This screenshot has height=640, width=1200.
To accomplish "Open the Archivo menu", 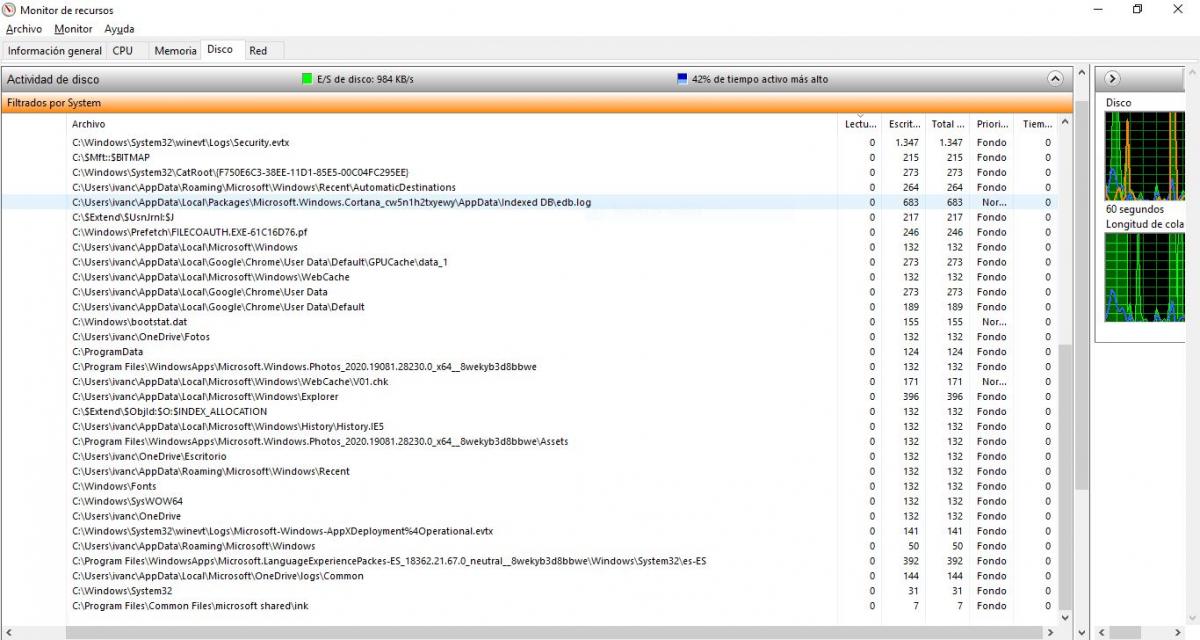I will pyautogui.click(x=24, y=29).
